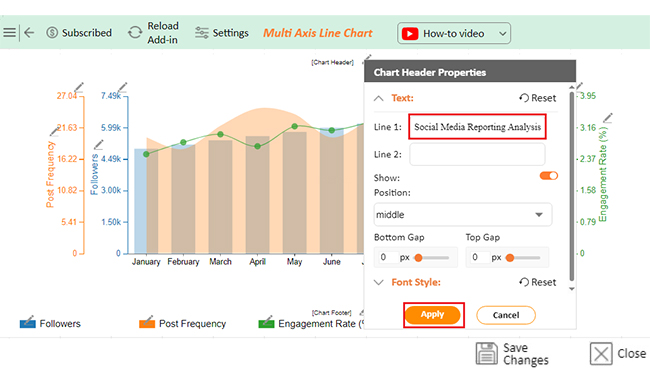650x385 pixels.
Task: Click the scrollbar down arrow in panel
Action: (572, 289)
